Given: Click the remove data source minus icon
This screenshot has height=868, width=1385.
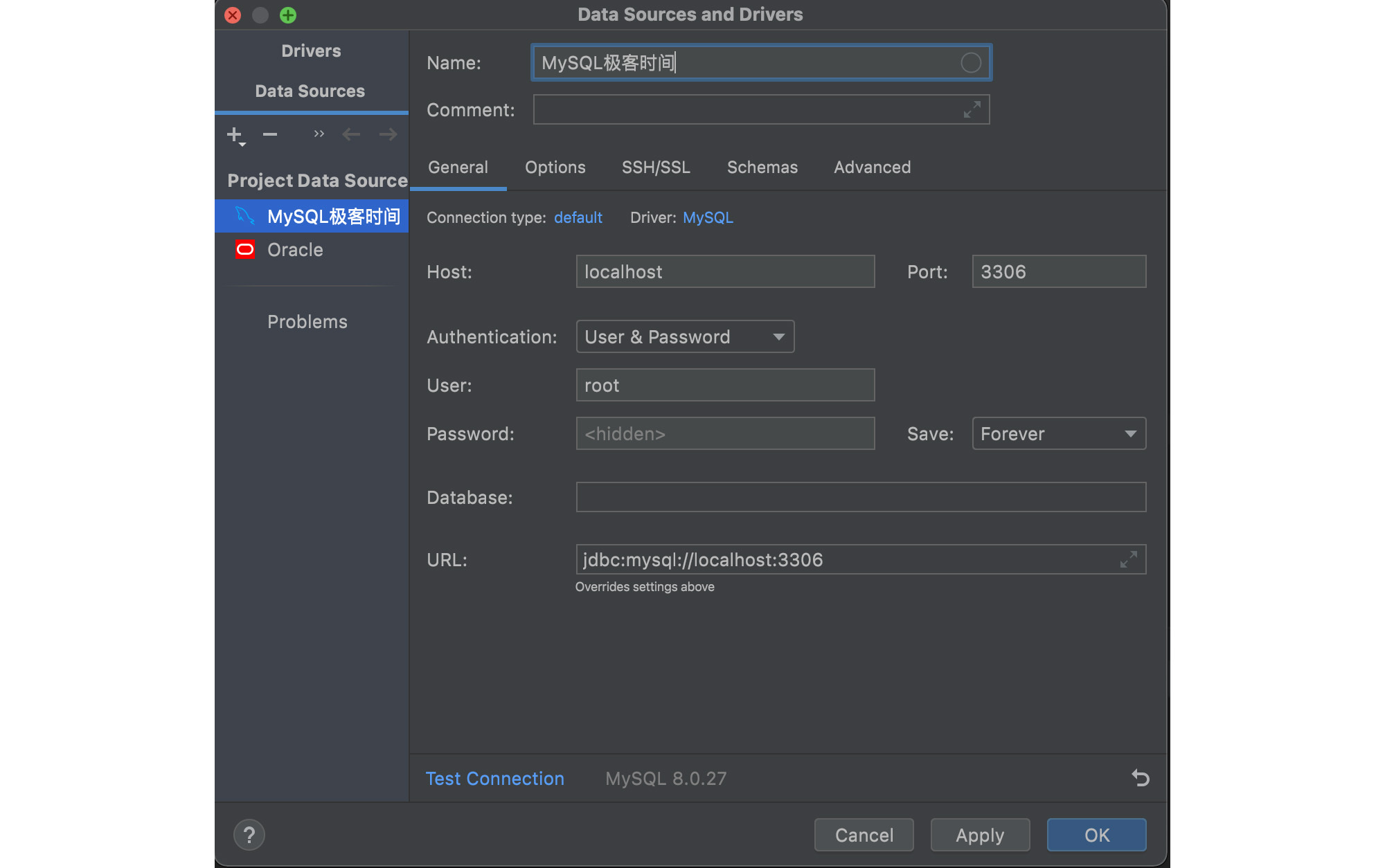Looking at the screenshot, I should [x=270, y=134].
